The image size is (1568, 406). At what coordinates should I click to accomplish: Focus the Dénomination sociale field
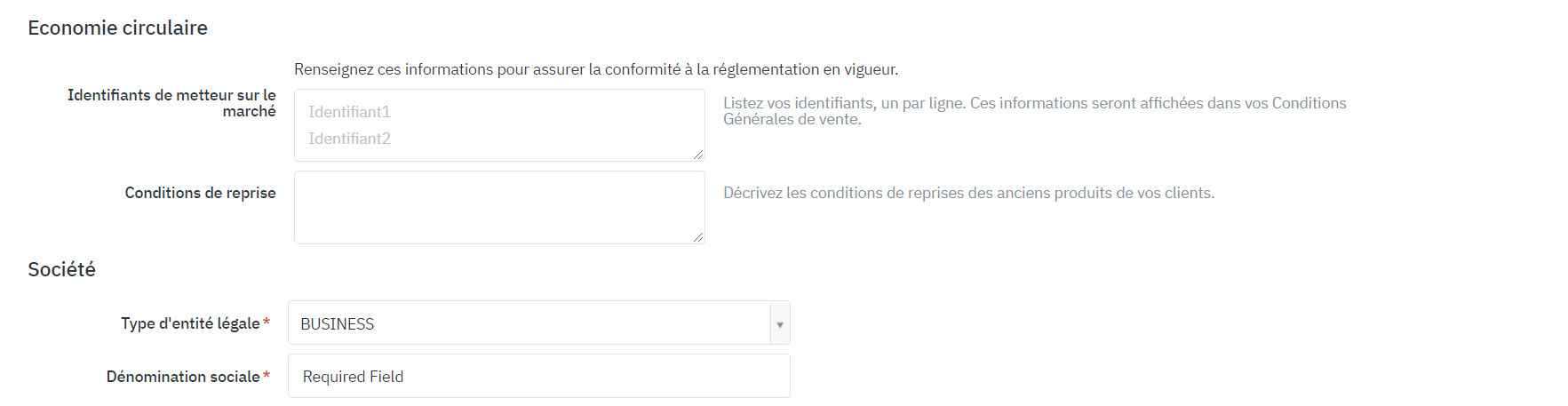538,377
